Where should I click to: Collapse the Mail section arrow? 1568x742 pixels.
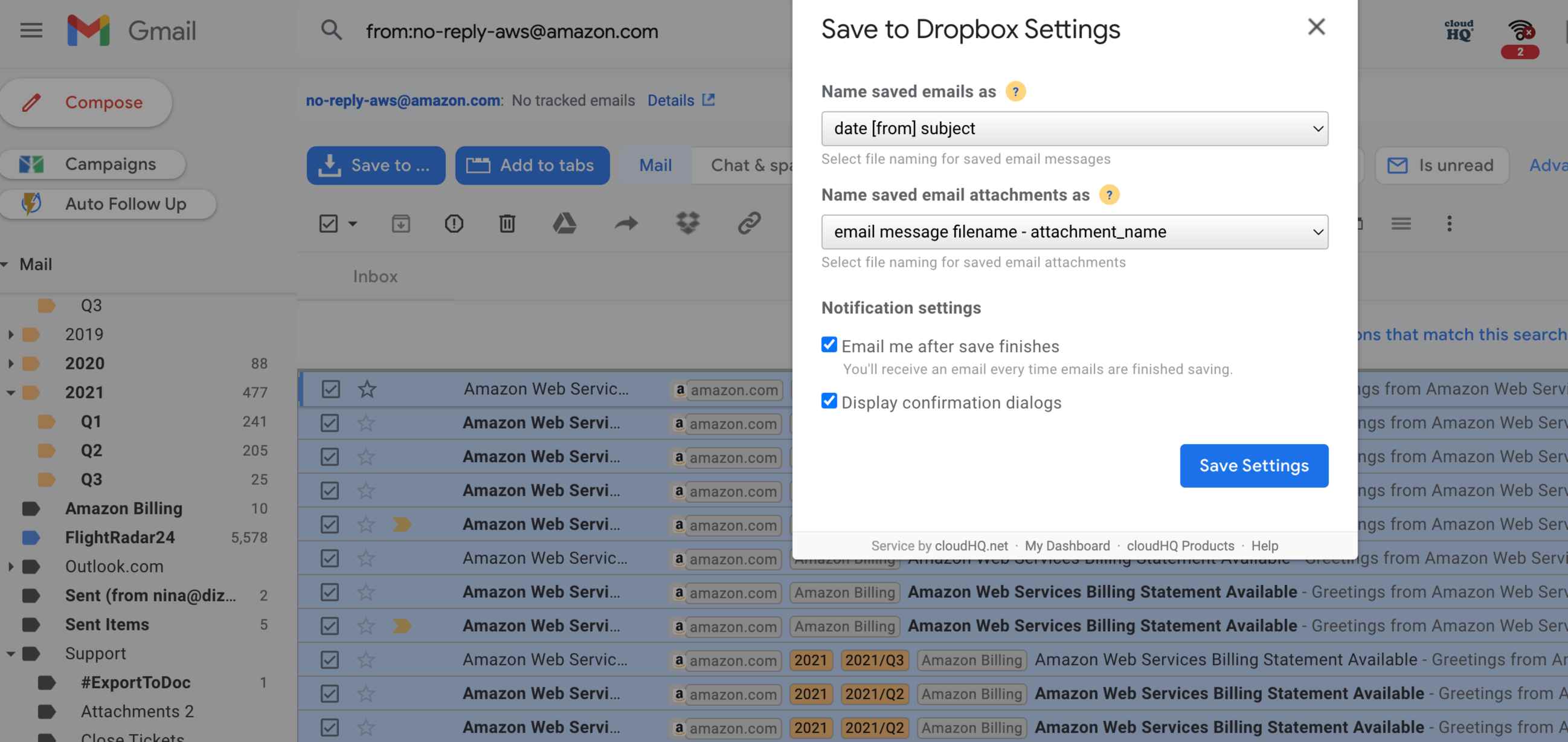4,264
